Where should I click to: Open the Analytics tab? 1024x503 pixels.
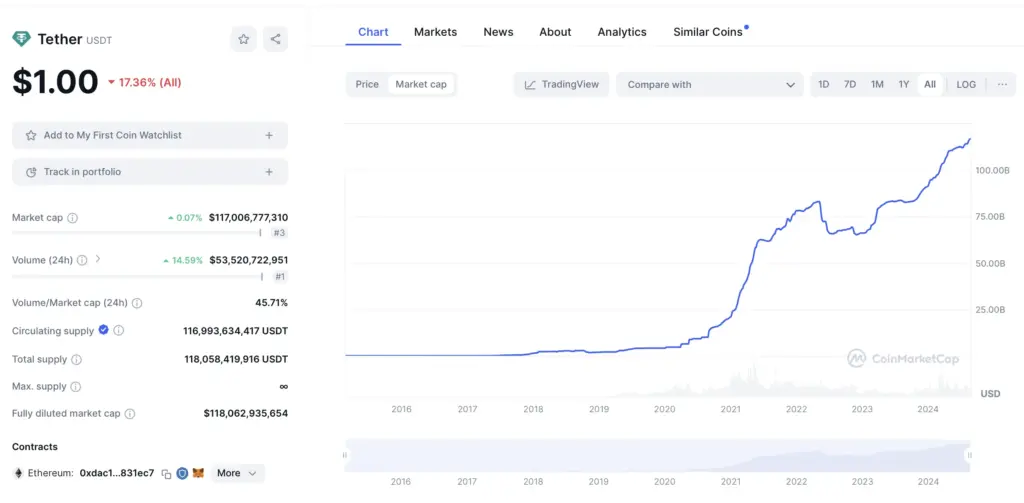tap(622, 32)
